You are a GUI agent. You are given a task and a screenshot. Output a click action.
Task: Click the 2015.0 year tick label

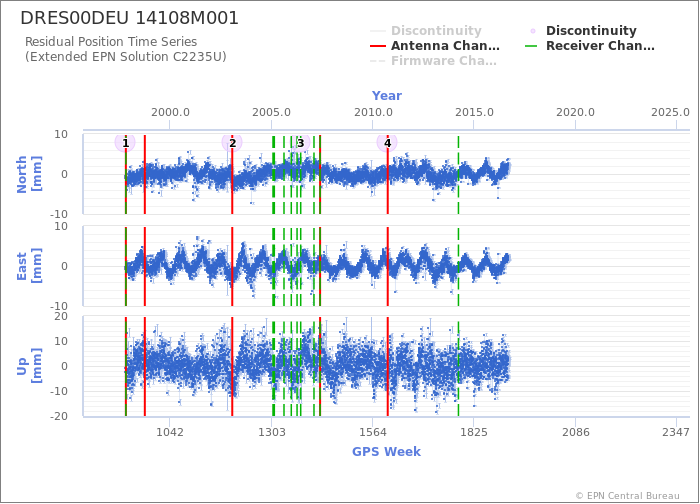point(474,112)
